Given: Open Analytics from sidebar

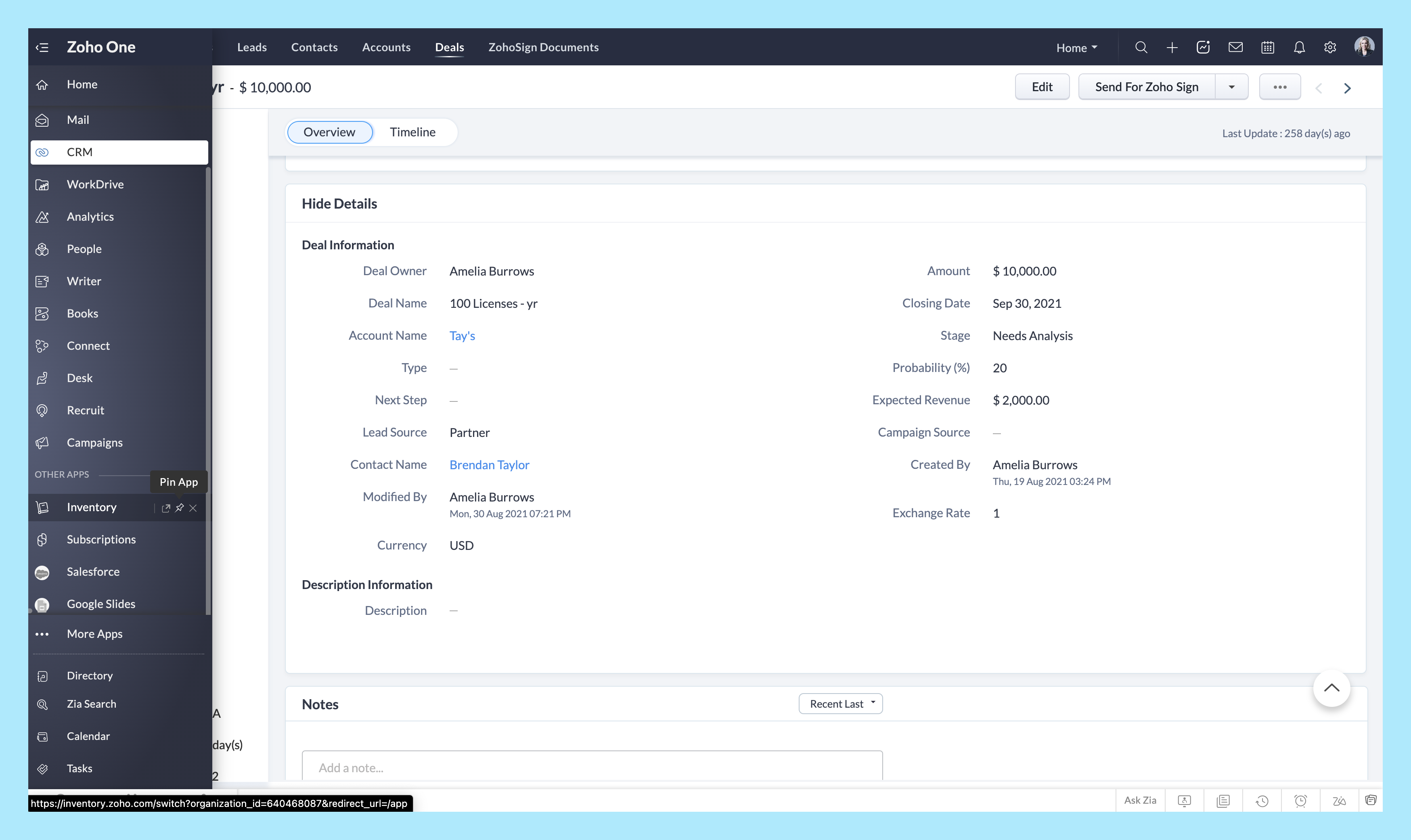Looking at the screenshot, I should [x=90, y=216].
